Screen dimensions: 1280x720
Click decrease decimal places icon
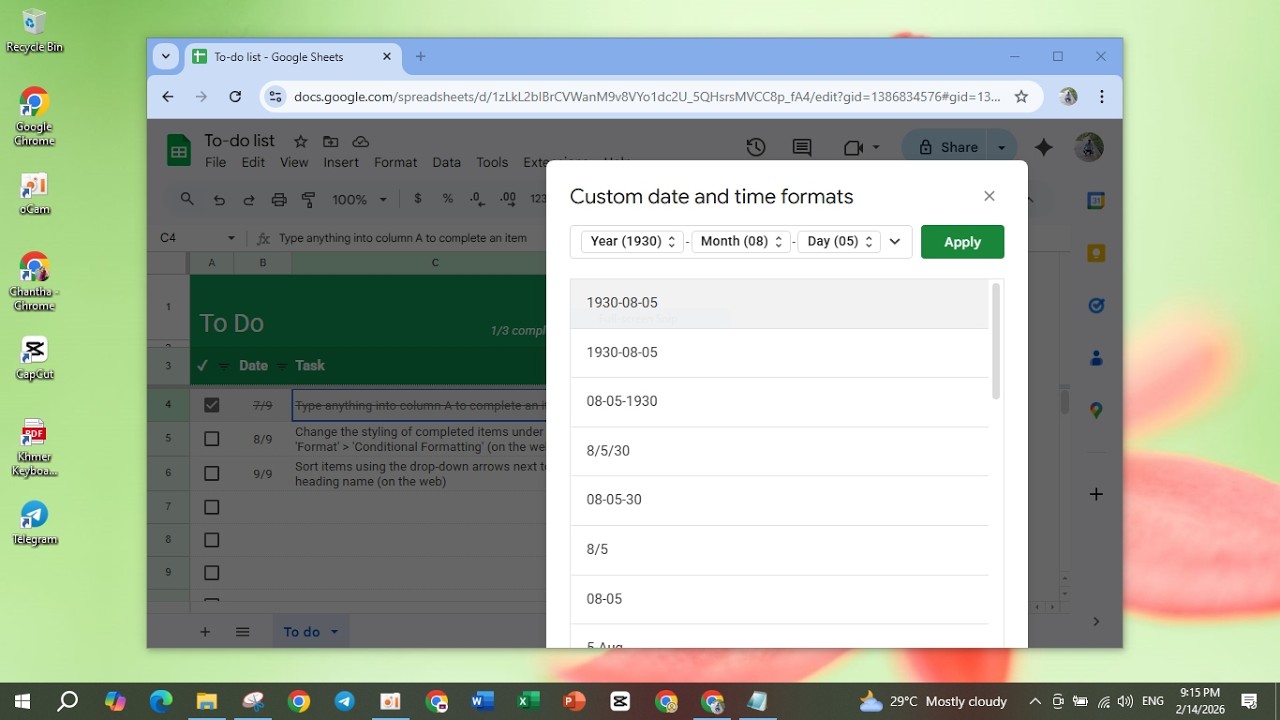(477, 199)
